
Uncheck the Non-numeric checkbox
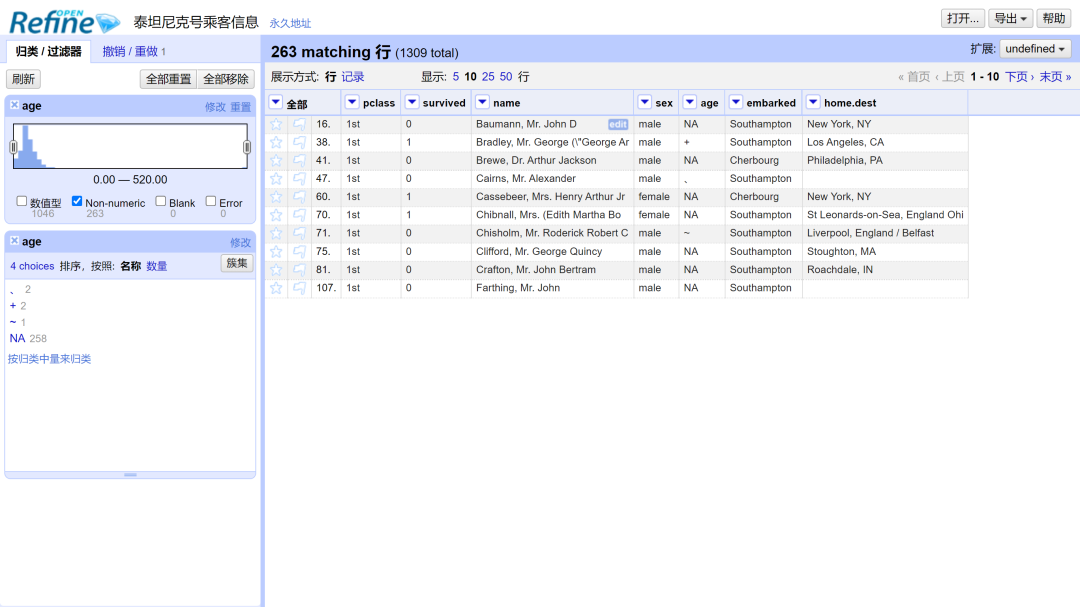click(x=77, y=201)
